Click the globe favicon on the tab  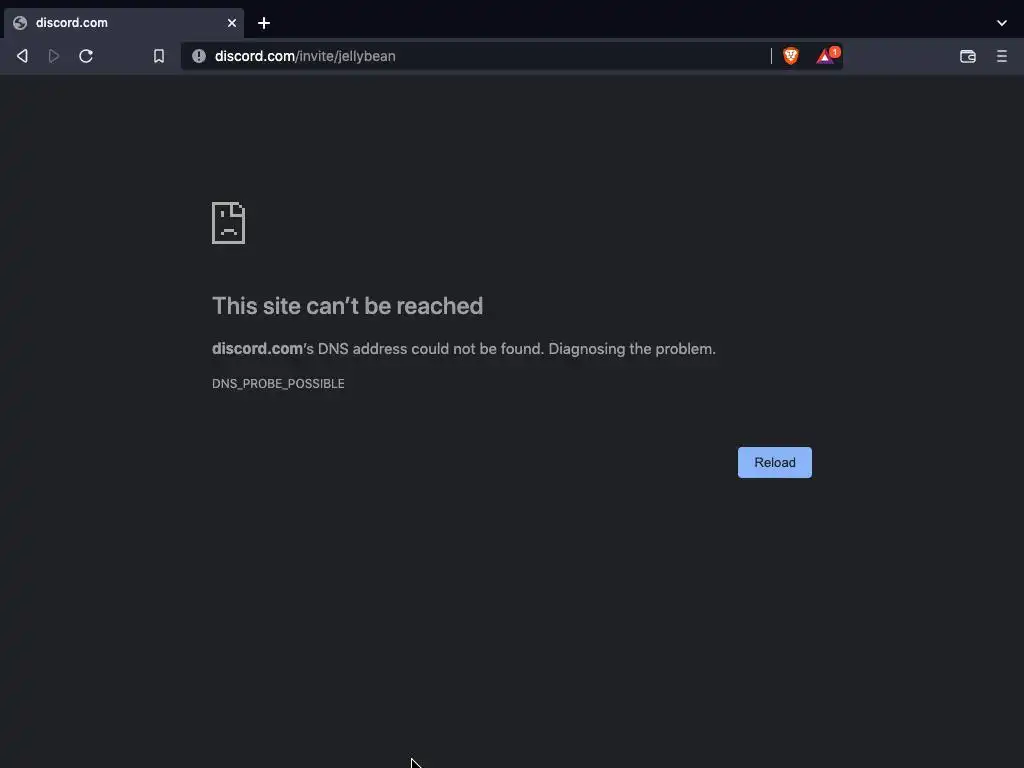(20, 23)
